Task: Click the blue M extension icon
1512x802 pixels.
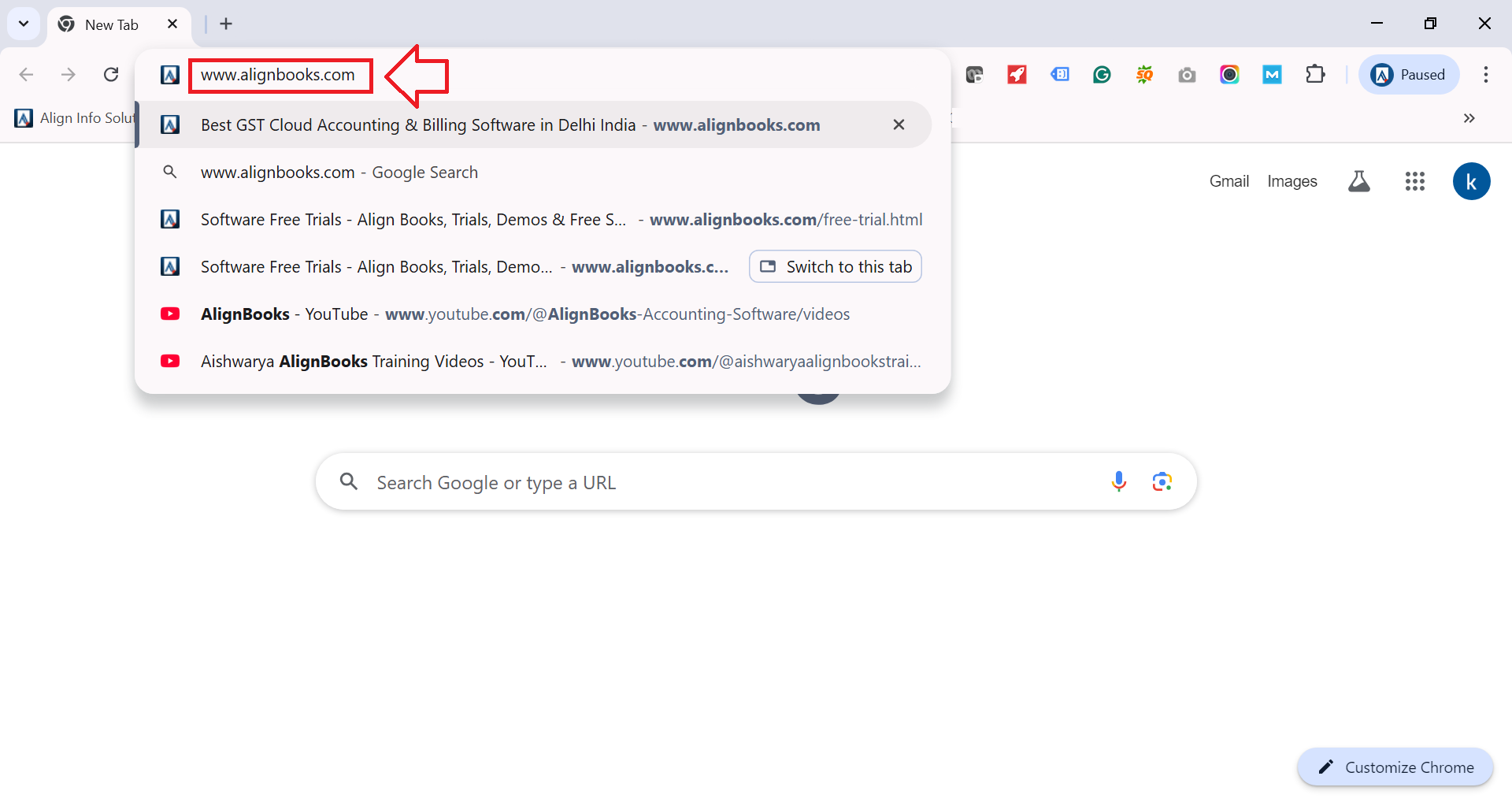Action: (x=1273, y=75)
